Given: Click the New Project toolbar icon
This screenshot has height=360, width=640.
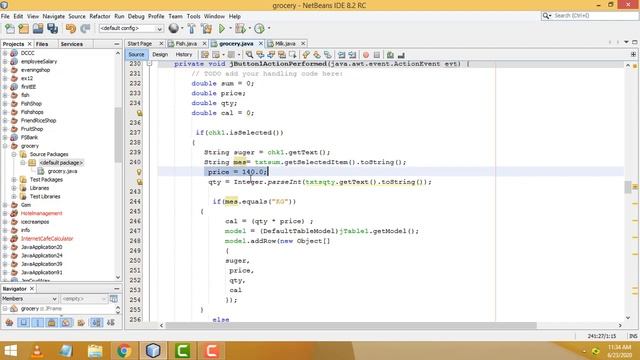Looking at the screenshot, I should (x=24, y=29).
